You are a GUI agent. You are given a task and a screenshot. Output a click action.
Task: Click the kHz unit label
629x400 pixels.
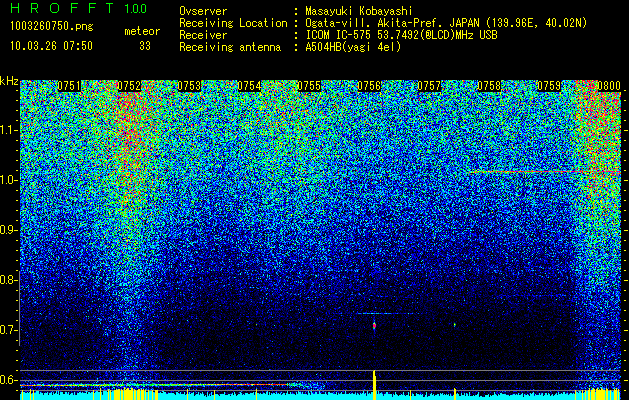click(9, 81)
